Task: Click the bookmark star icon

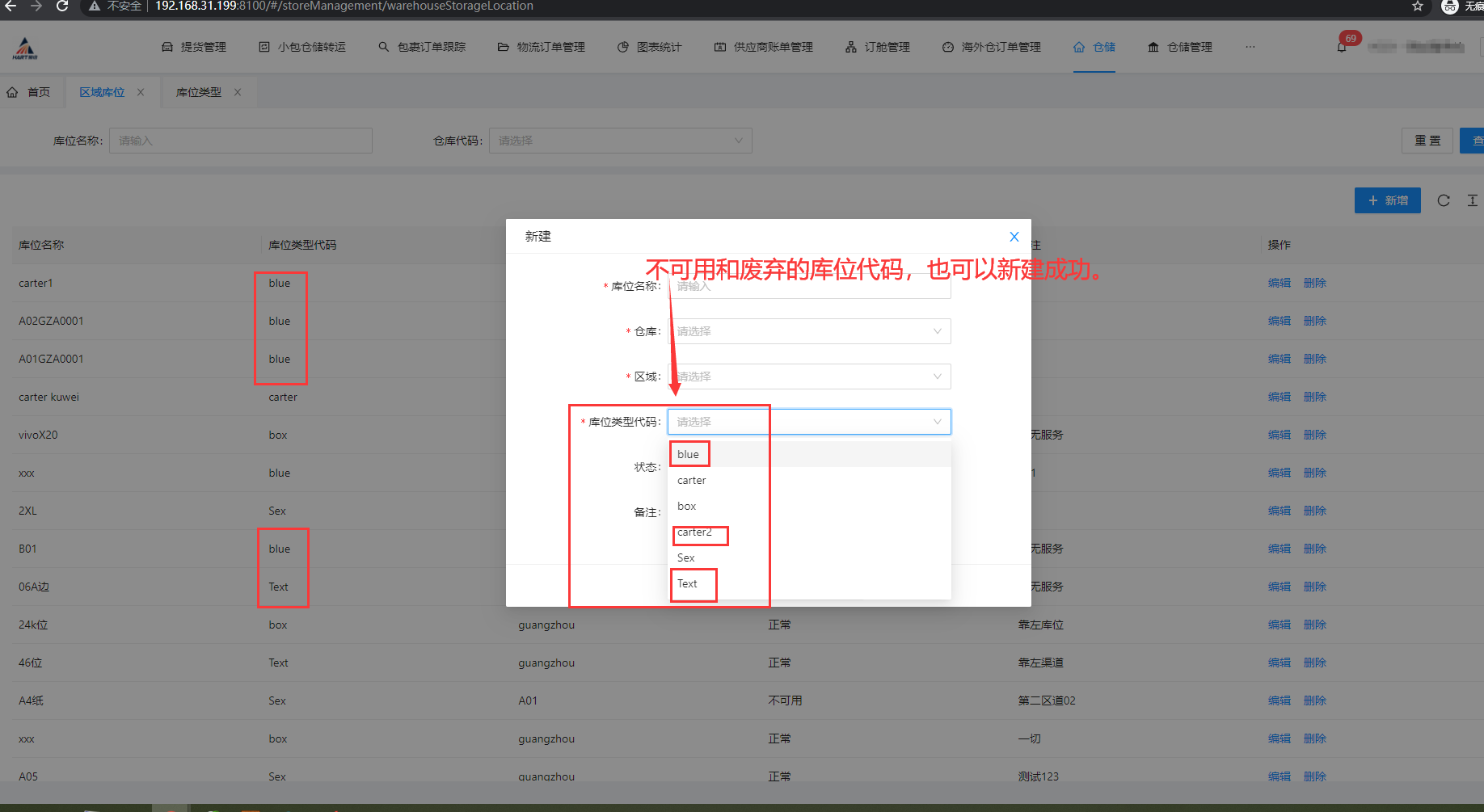Action: (x=1417, y=6)
